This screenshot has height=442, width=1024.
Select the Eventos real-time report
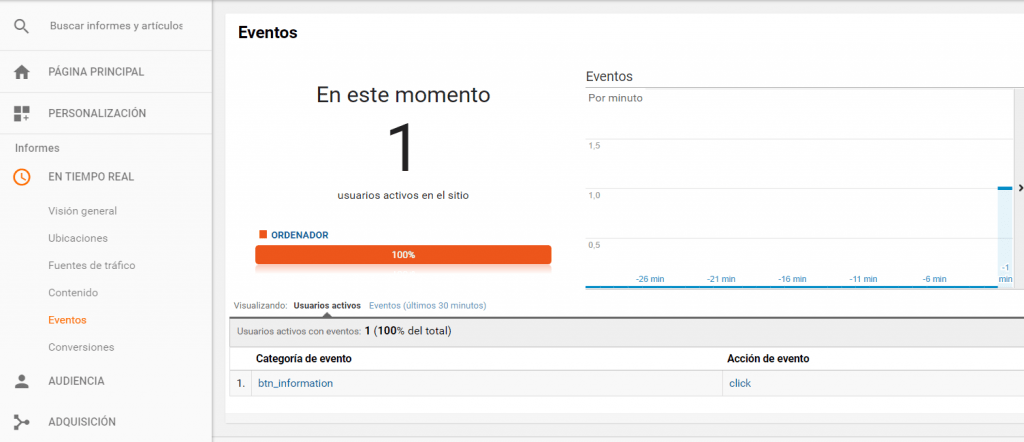click(x=67, y=320)
